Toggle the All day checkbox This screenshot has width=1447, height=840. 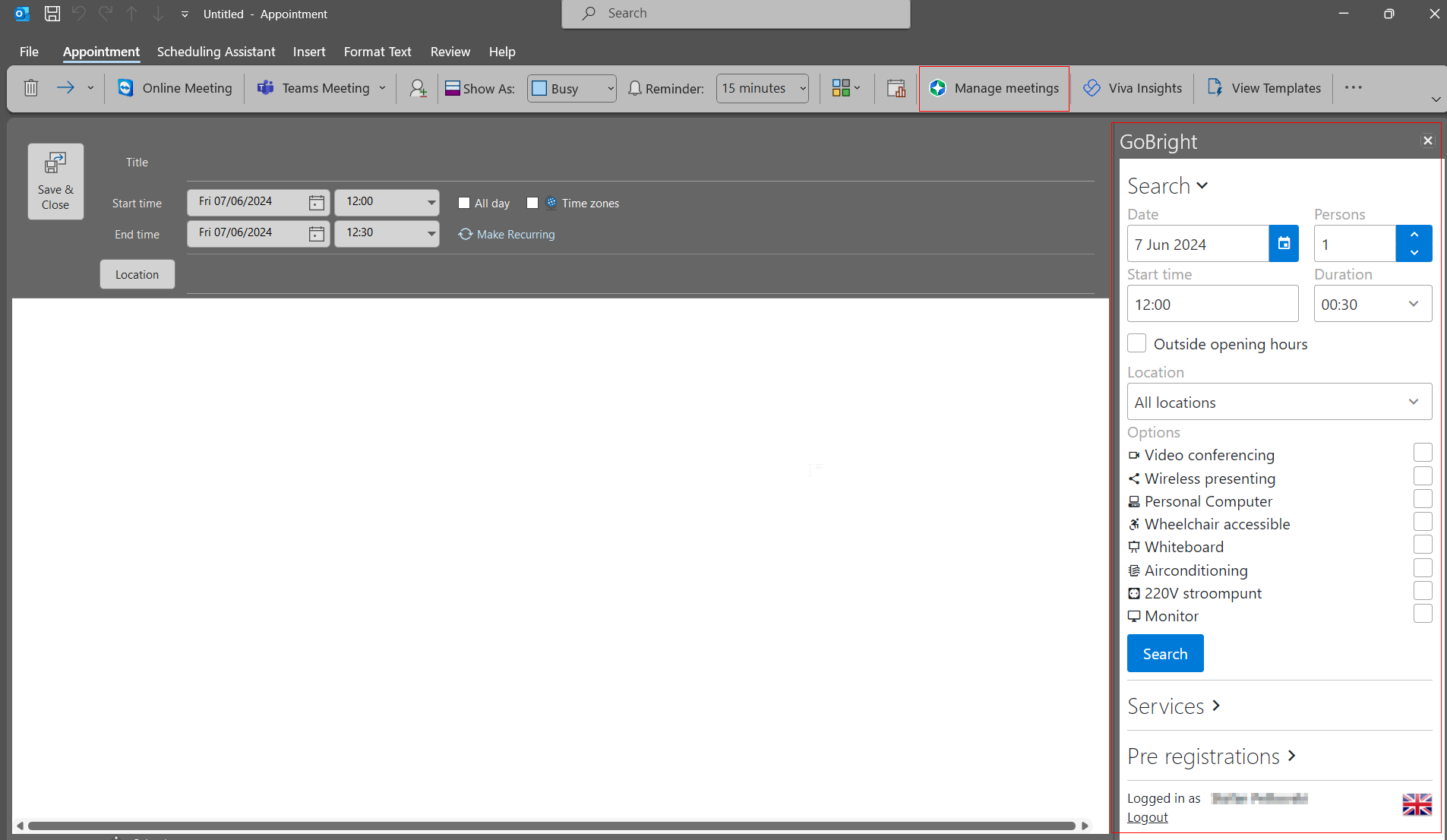[x=464, y=203]
